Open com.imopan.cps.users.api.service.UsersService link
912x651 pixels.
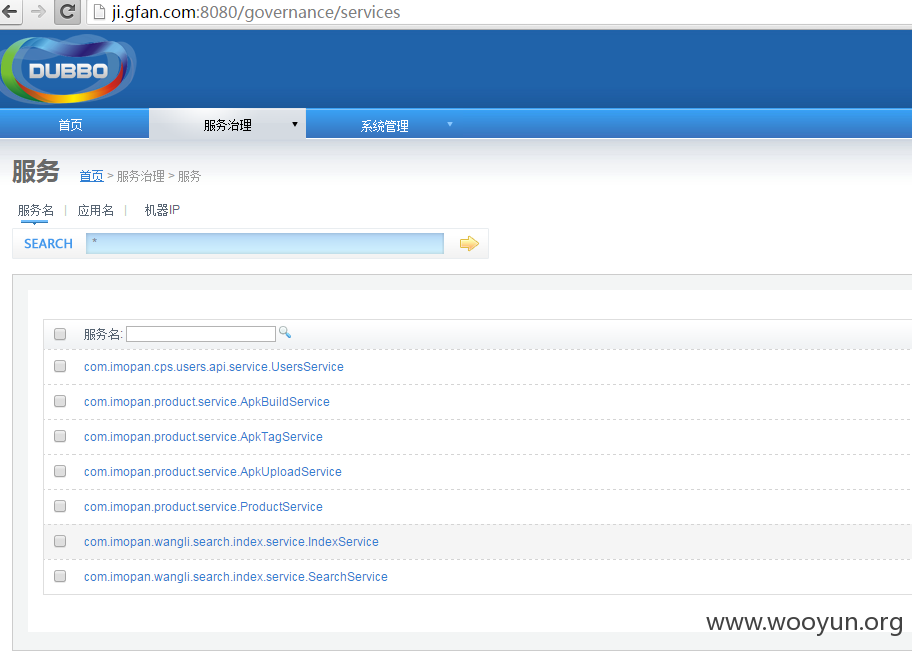click(x=213, y=367)
